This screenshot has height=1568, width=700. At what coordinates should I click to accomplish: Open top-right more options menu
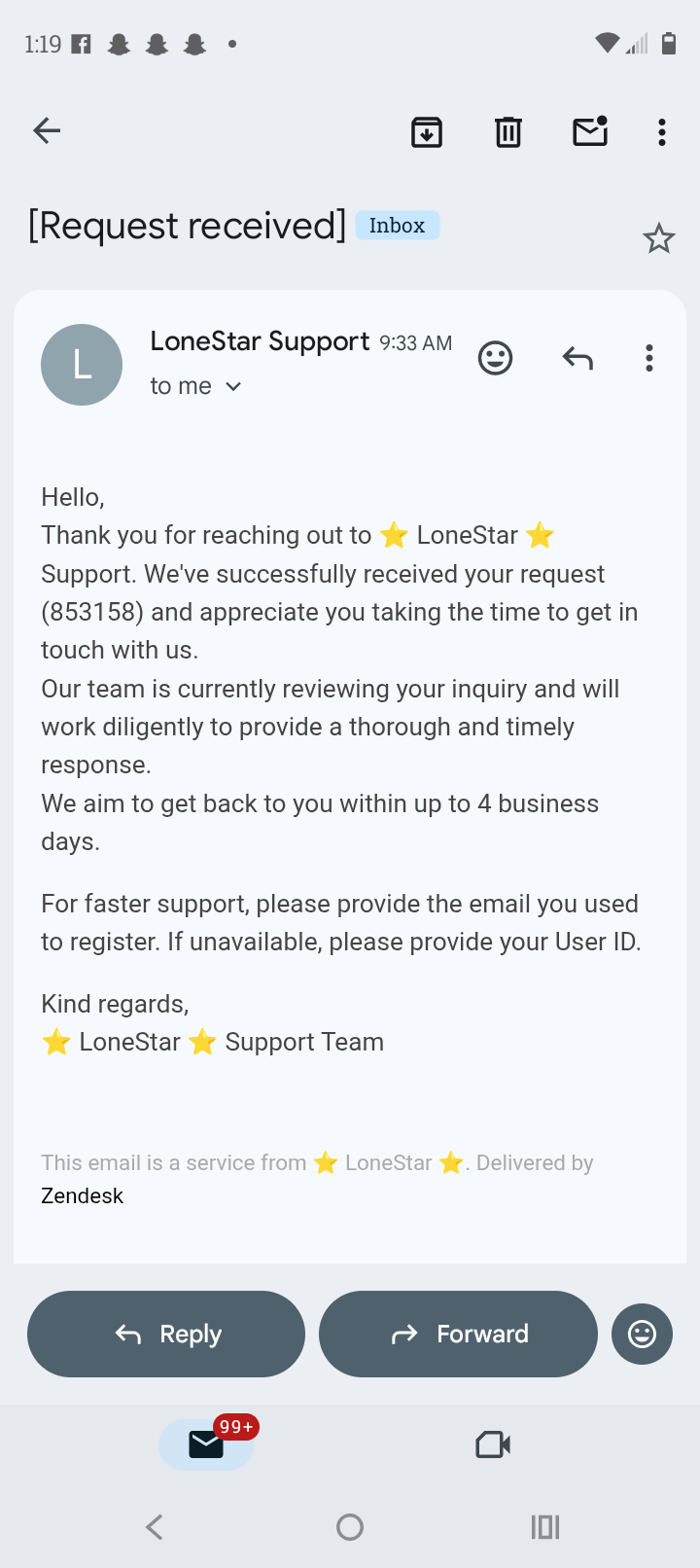tap(662, 131)
